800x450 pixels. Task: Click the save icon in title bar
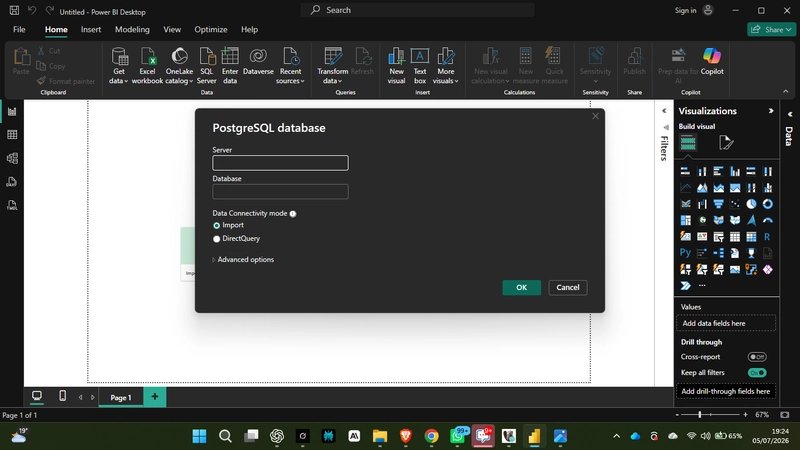pos(14,10)
